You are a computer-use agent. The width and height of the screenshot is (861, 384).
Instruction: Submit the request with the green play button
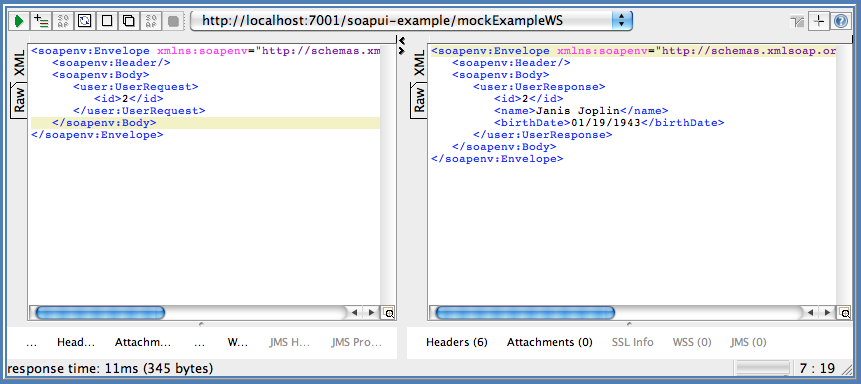tap(19, 21)
